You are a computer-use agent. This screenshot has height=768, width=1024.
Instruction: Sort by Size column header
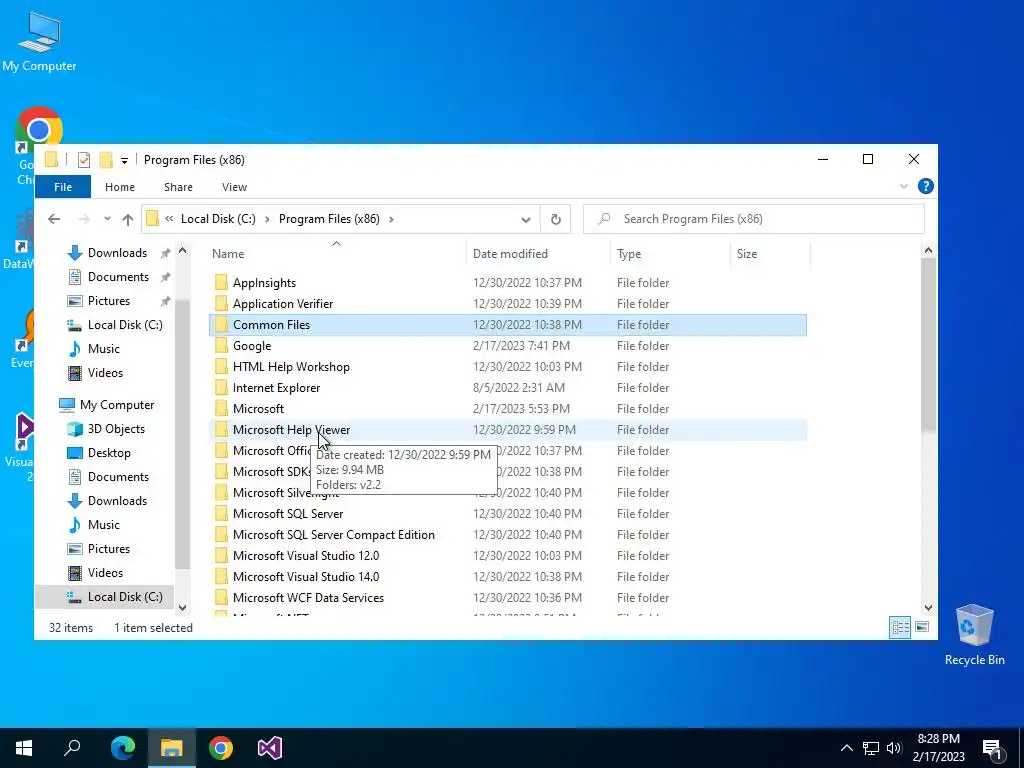[x=771, y=254]
